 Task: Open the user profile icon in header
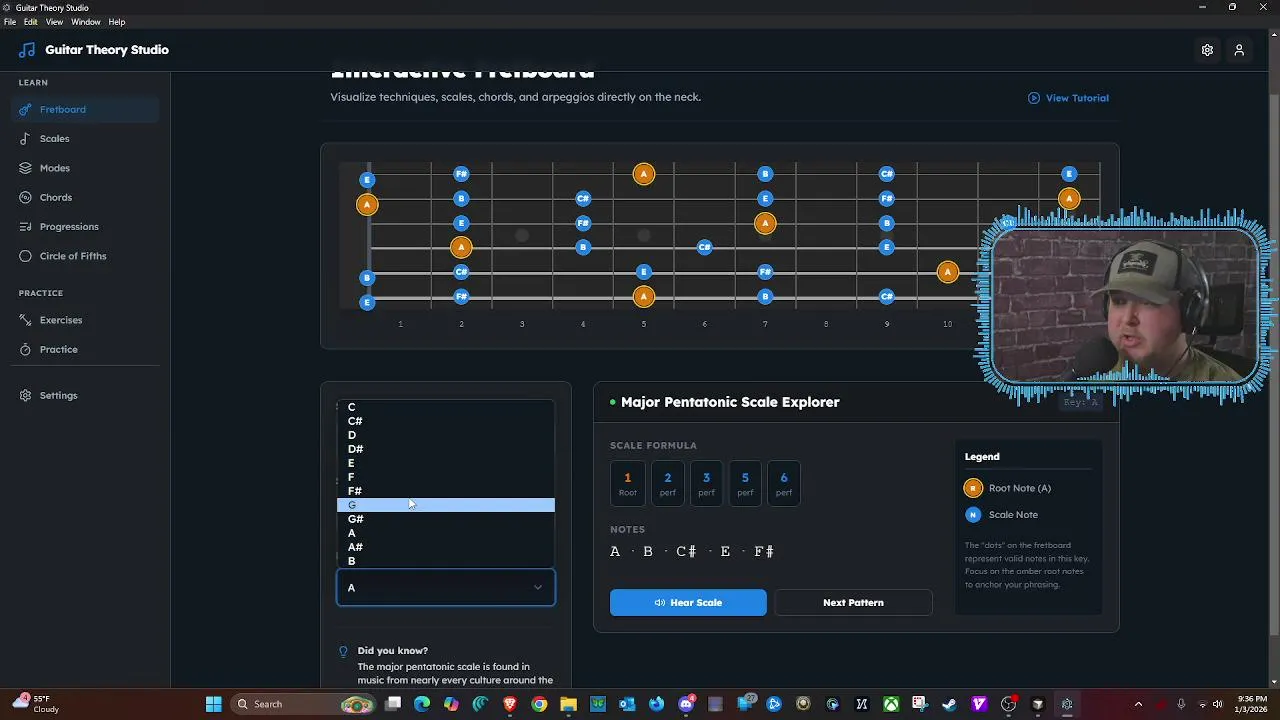(1239, 50)
